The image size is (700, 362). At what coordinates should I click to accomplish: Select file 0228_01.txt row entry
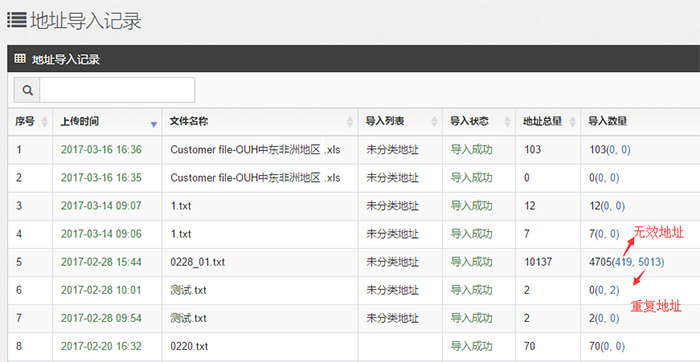click(197, 262)
